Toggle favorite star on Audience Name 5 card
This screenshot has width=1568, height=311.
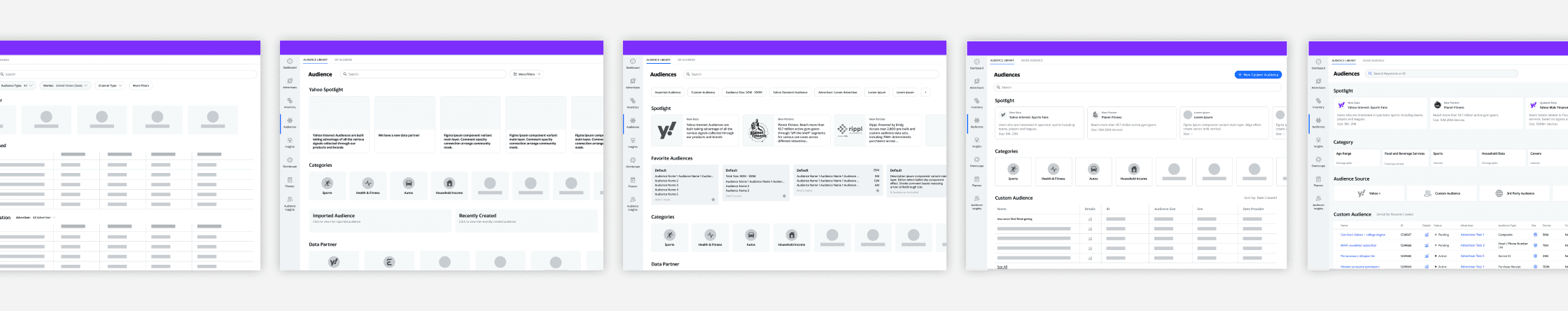(x=713, y=200)
